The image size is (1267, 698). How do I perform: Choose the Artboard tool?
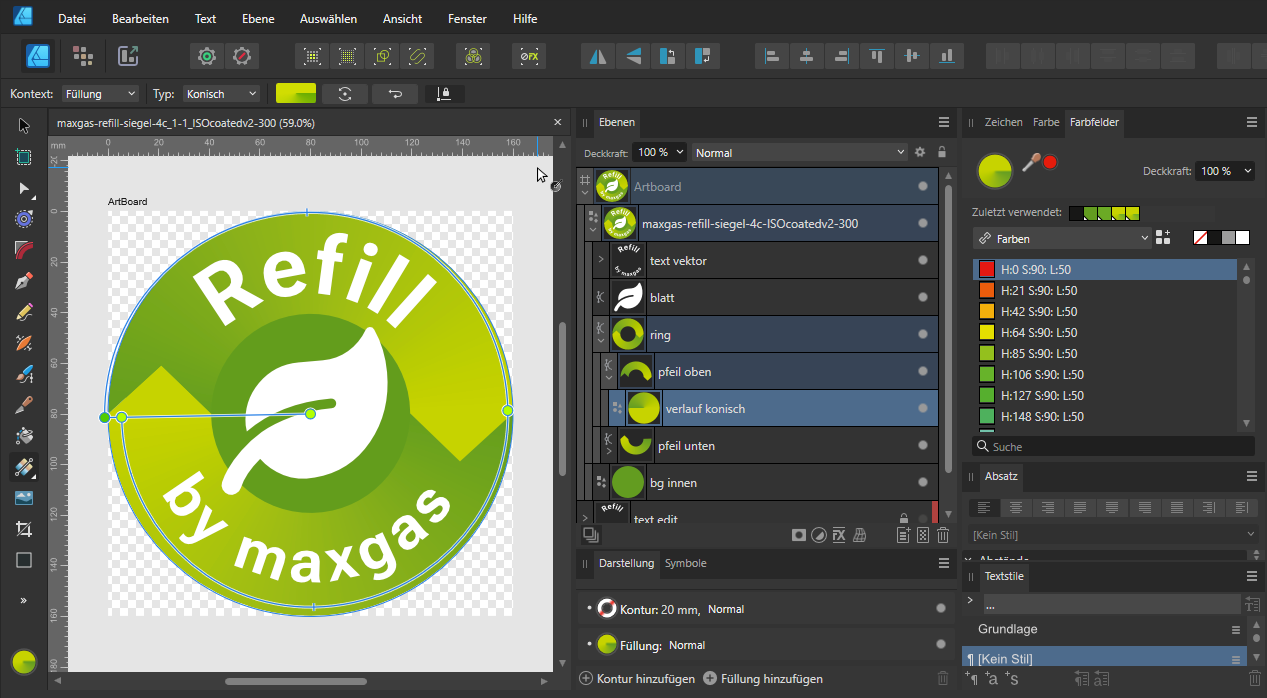point(24,157)
